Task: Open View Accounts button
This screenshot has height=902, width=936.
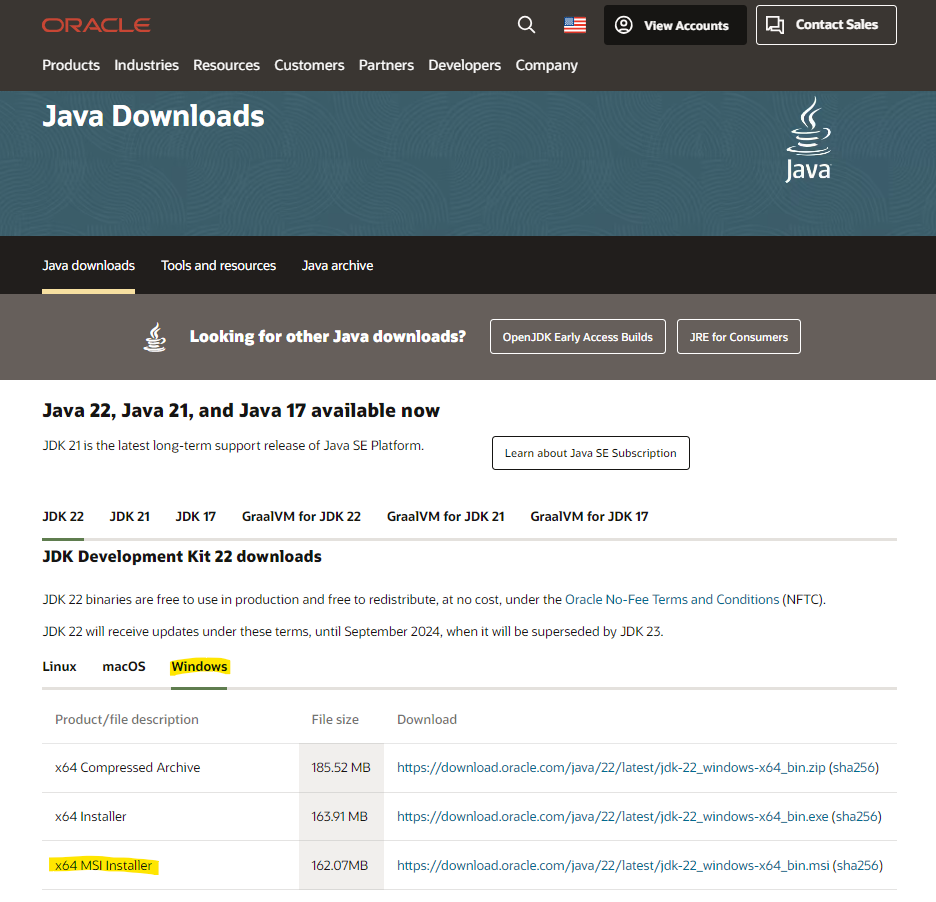Action: [x=675, y=25]
